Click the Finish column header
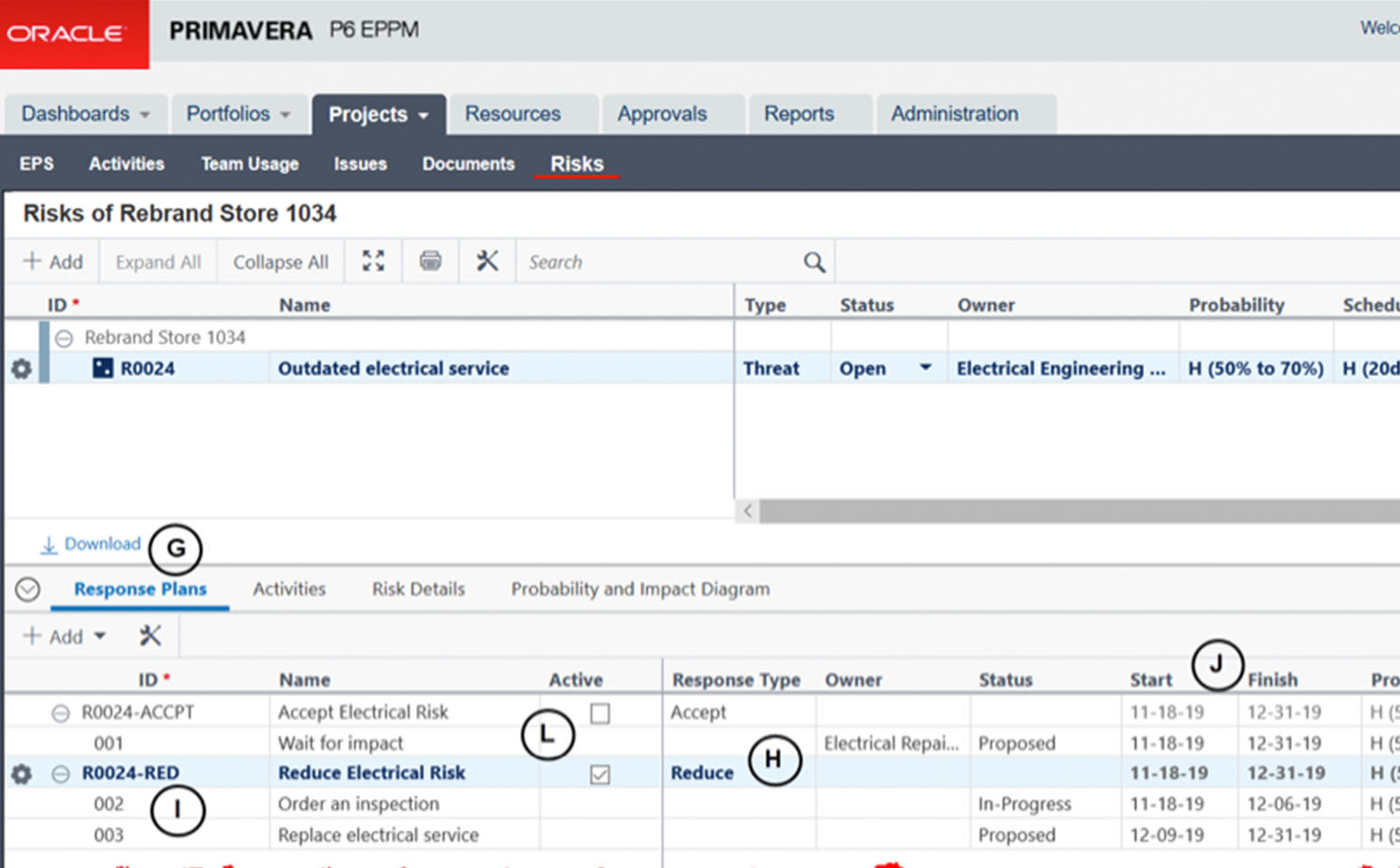The image size is (1400, 868). pyautogui.click(x=1272, y=680)
